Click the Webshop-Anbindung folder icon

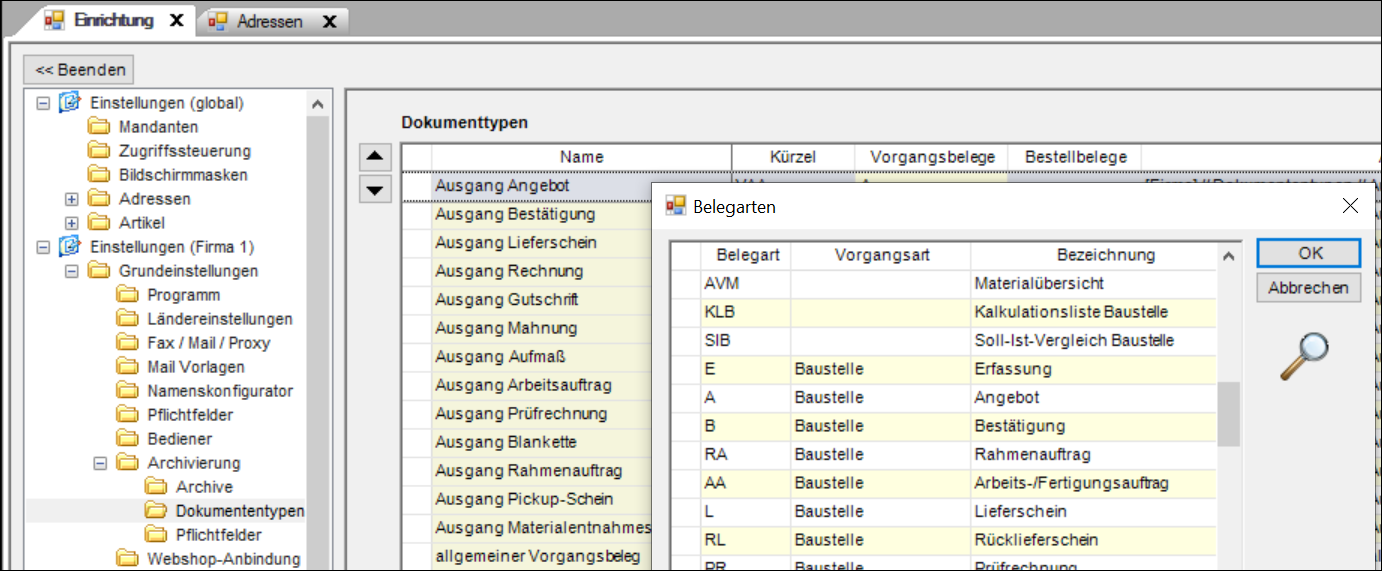tap(127, 558)
